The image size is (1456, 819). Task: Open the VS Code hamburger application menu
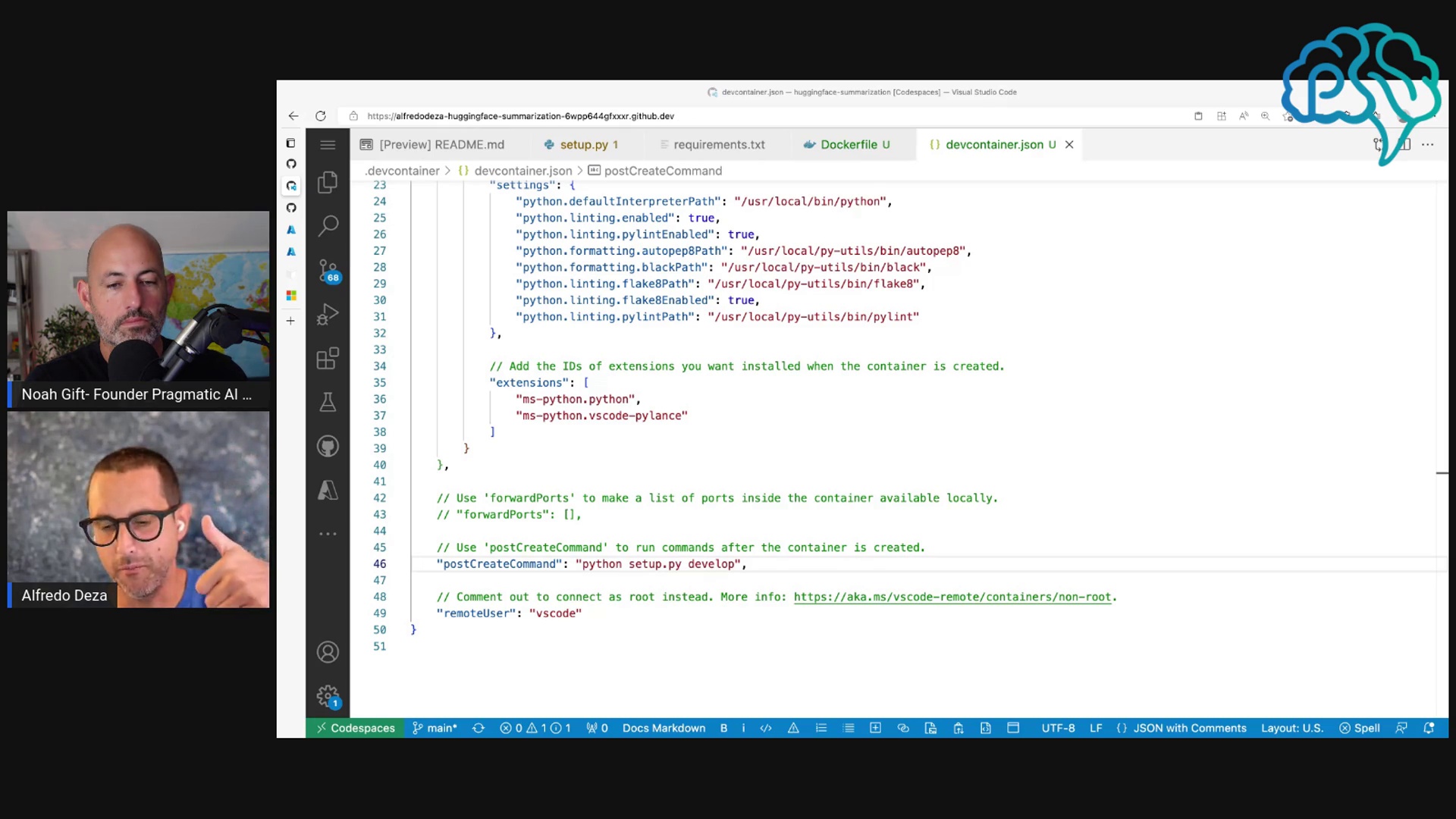(328, 145)
